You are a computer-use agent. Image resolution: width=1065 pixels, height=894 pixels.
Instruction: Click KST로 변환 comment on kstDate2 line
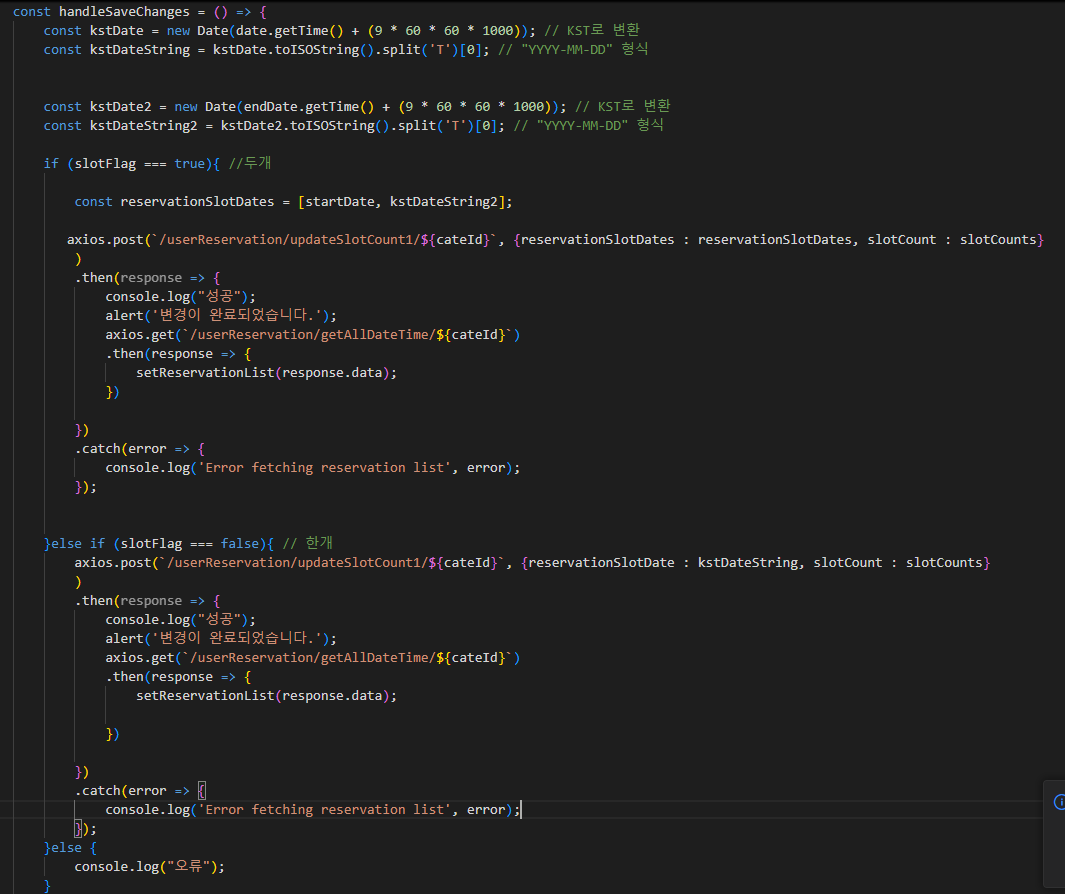623,106
